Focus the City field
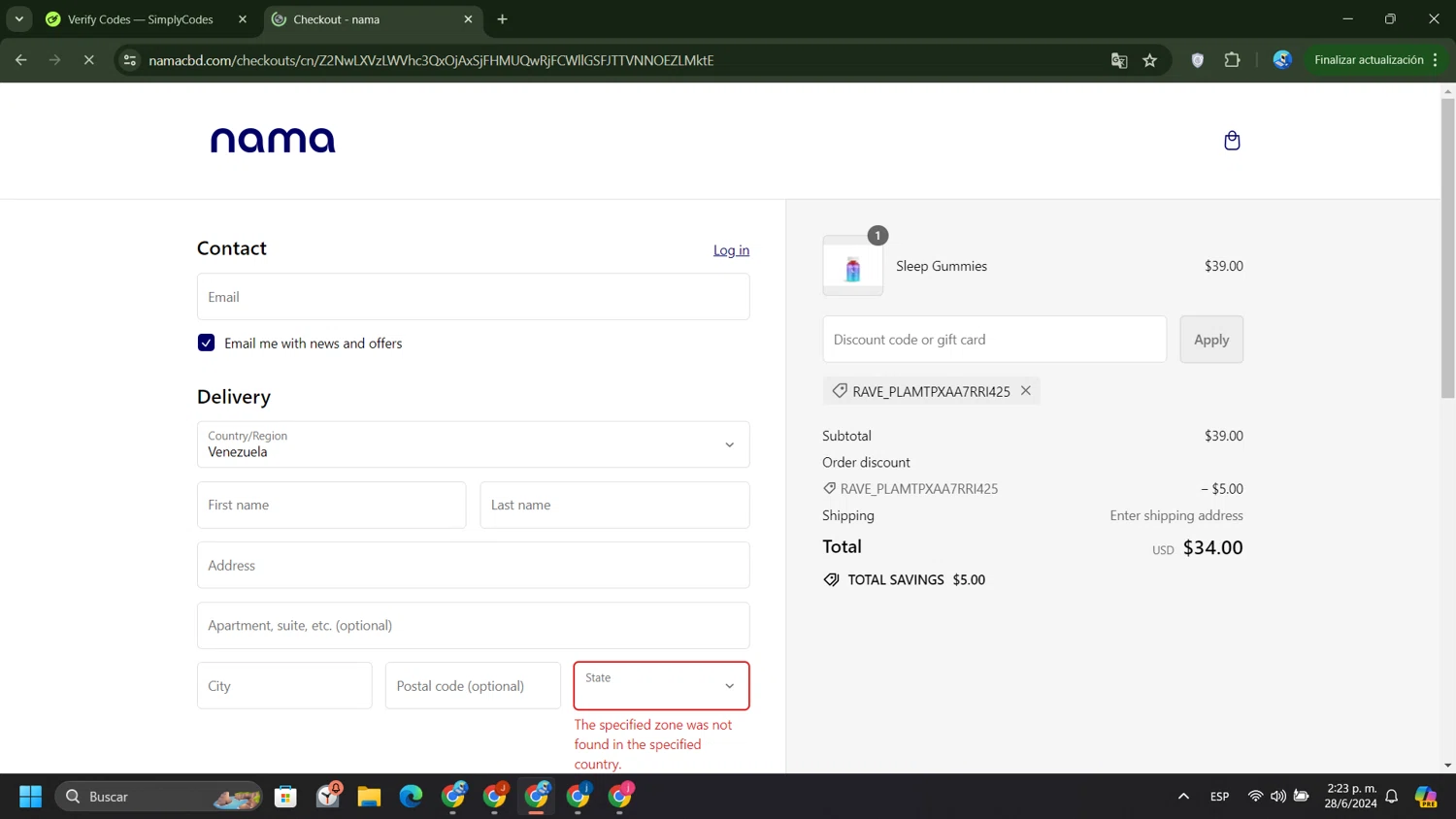The height and width of the screenshot is (819, 1456). pos(284,686)
